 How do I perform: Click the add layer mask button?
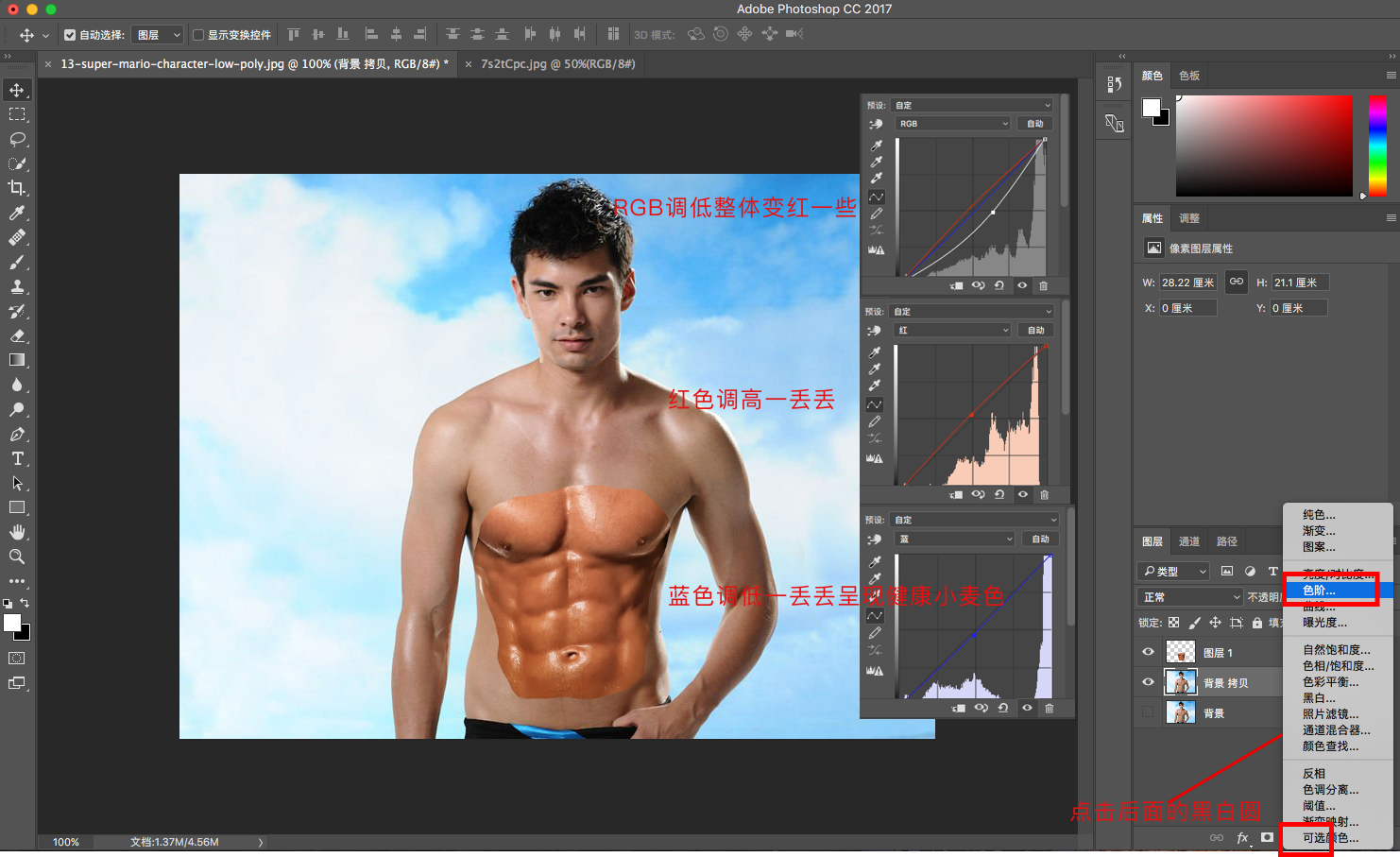pos(1268,838)
